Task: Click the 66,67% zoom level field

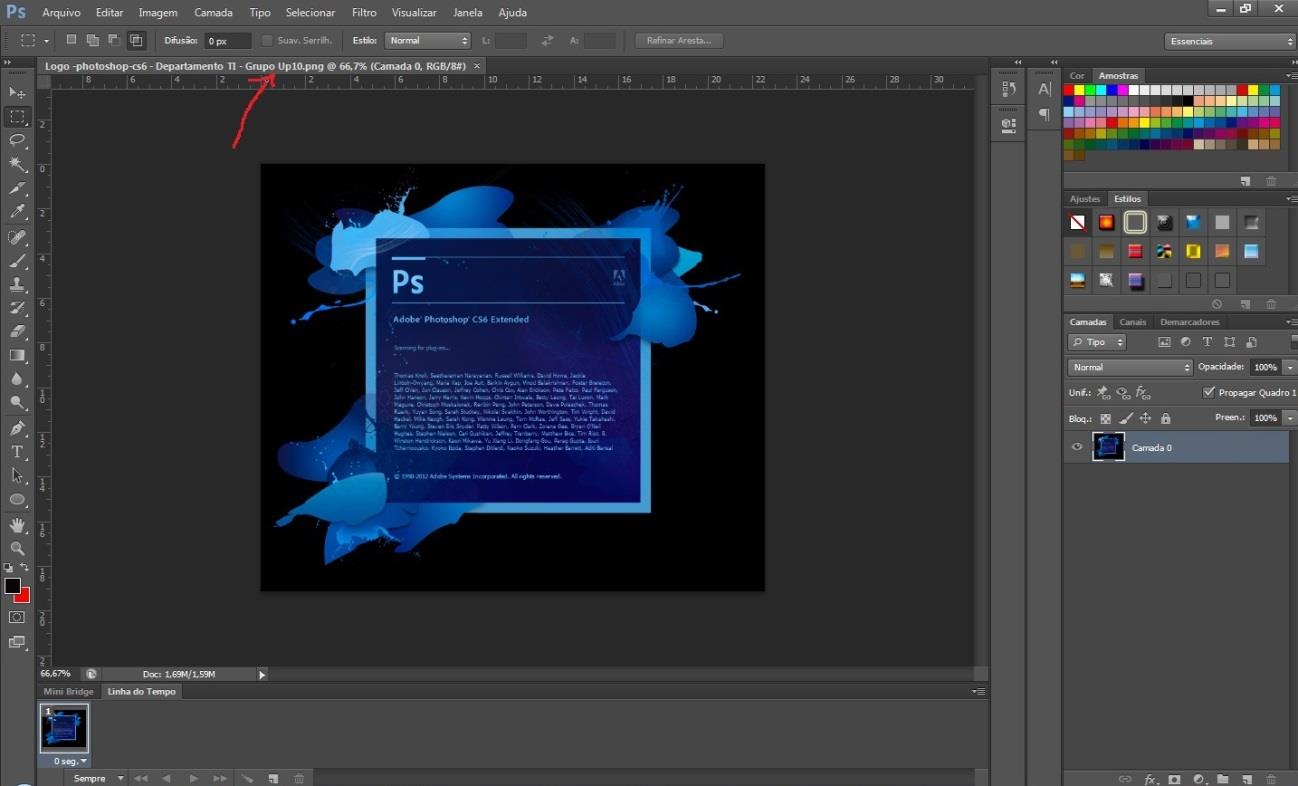Action: [56, 674]
